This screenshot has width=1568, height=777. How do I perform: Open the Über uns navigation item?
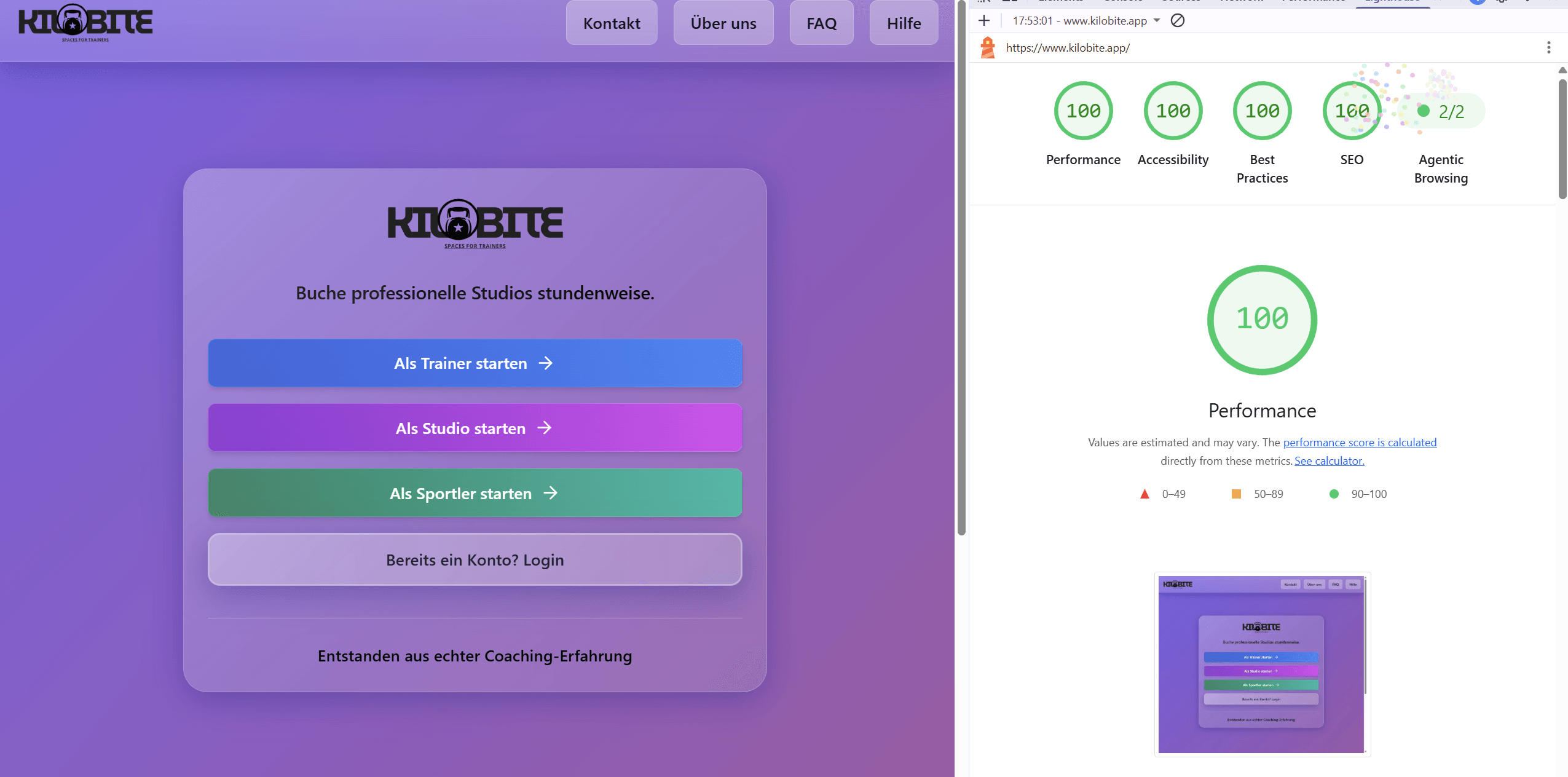[723, 23]
